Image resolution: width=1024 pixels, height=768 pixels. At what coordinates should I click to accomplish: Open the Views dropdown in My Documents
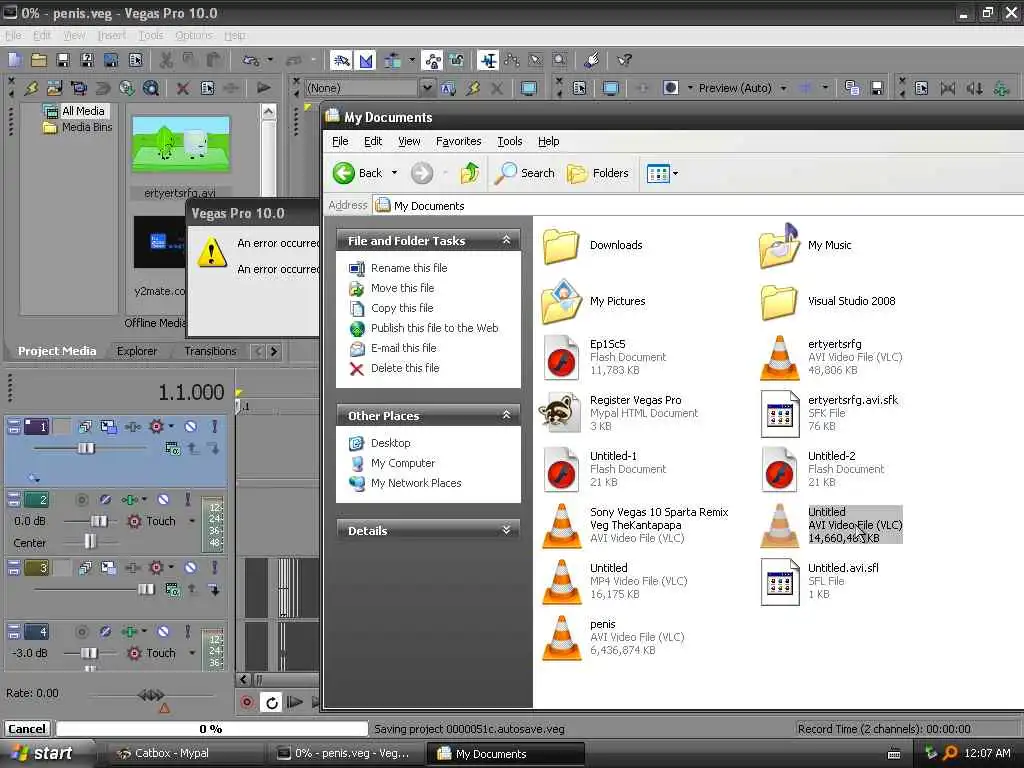[x=675, y=173]
